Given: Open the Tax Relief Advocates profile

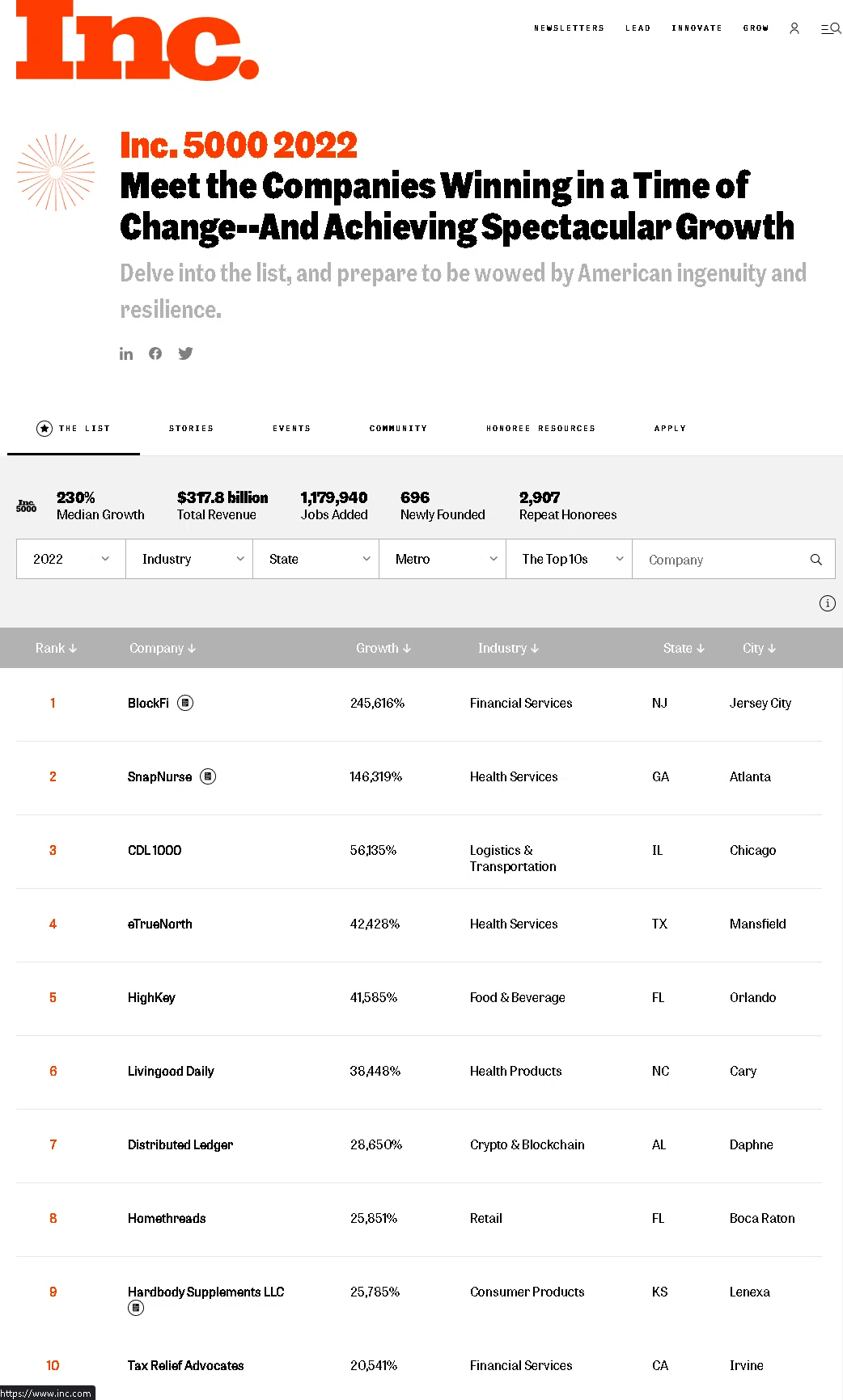Looking at the screenshot, I should pyautogui.click(x=186, y=1365).
